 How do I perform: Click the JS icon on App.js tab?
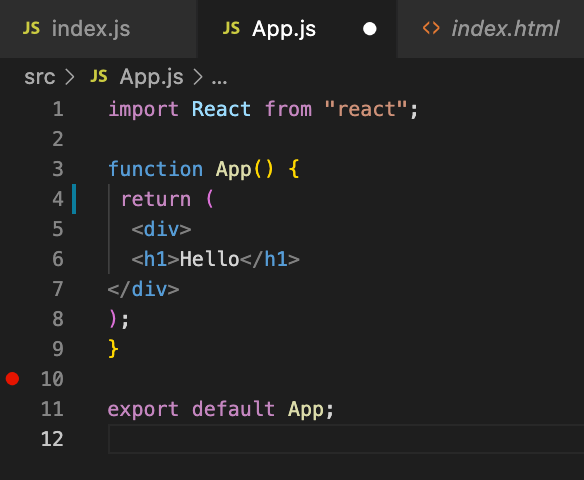pos(231,28)
